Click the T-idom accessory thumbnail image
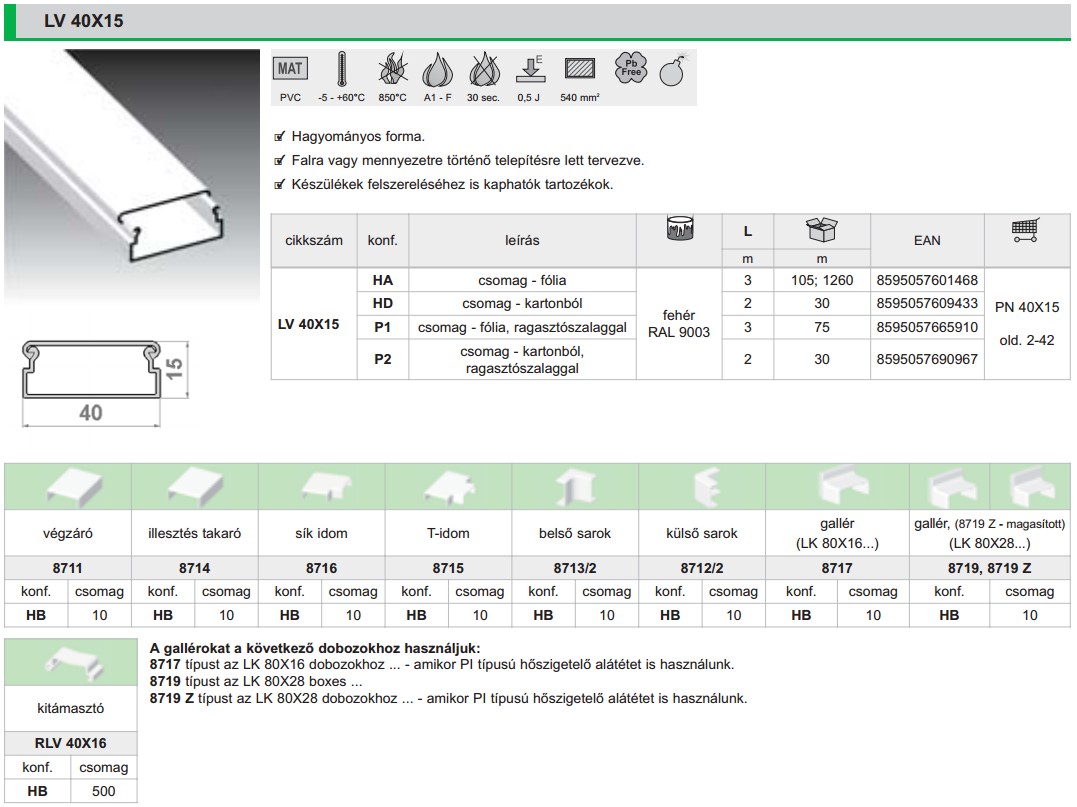The image size is (1077, 807). pos(447,488)
